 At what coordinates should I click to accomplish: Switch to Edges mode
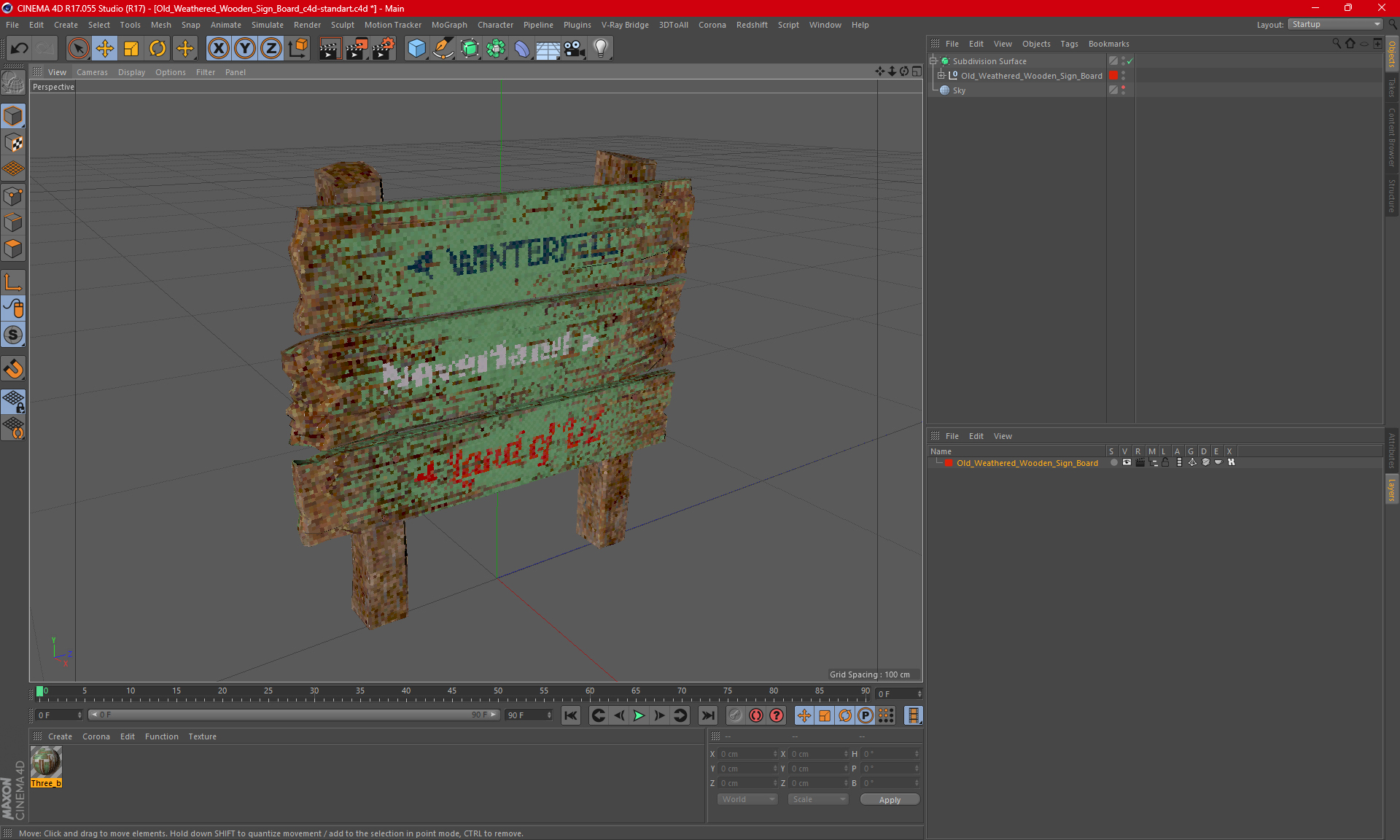tap(13, 222)
